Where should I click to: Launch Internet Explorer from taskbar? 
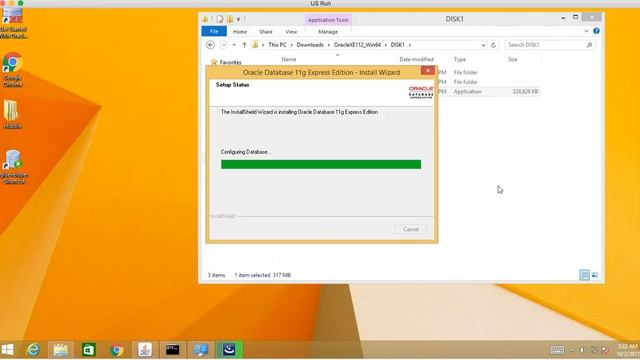point(33,350)
